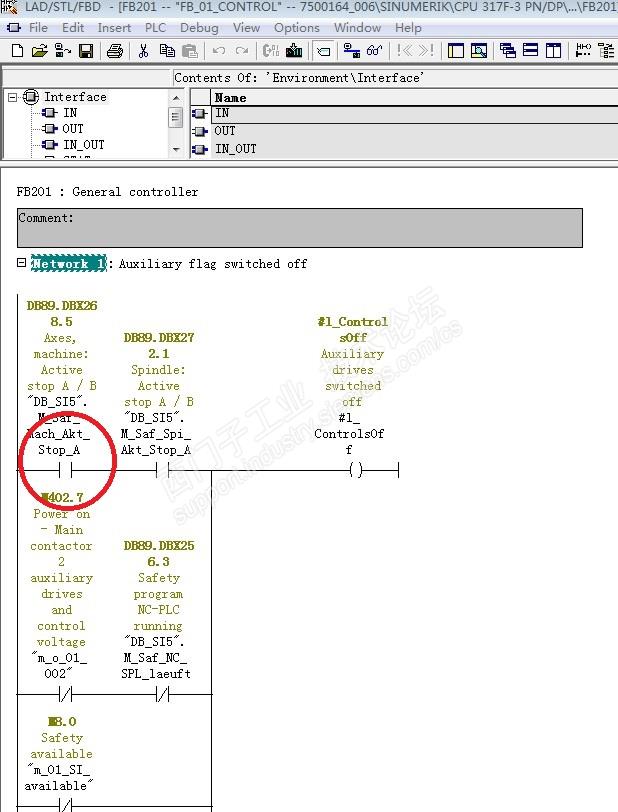Click the system menu icon beside File
Viewport: 618px width, 812px height.
tap(13, 27)
